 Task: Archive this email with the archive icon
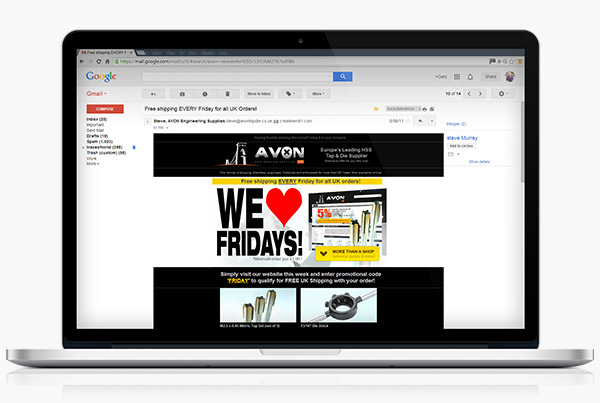[182, 94]
